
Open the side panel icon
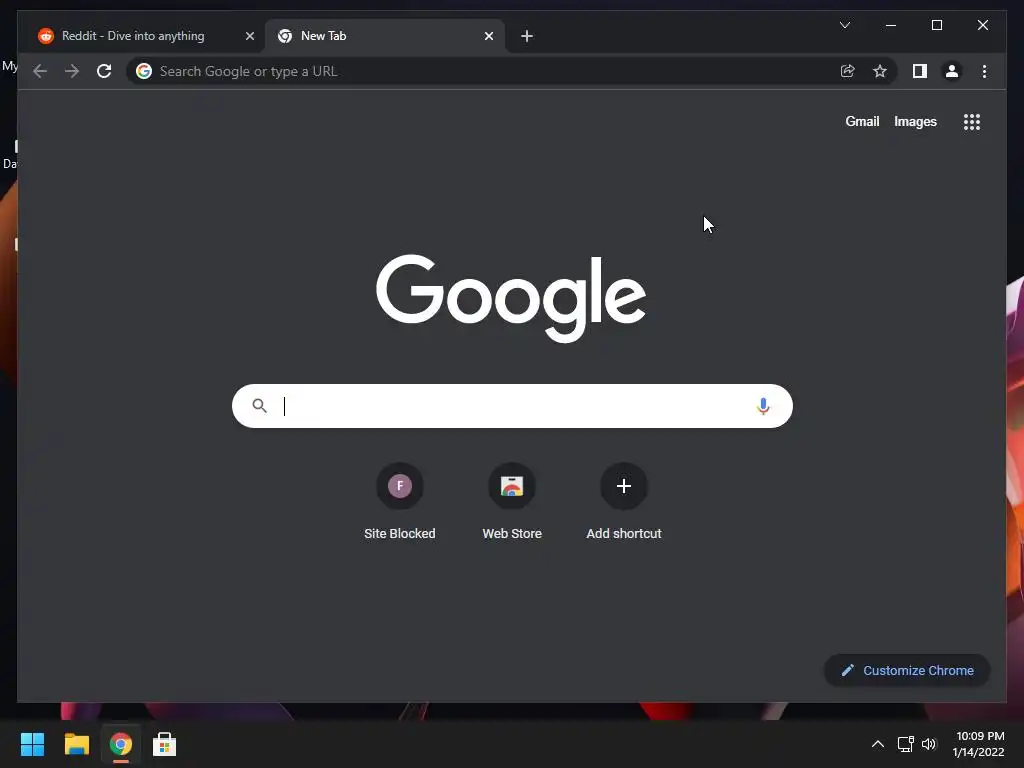click(x=920, y=71)
